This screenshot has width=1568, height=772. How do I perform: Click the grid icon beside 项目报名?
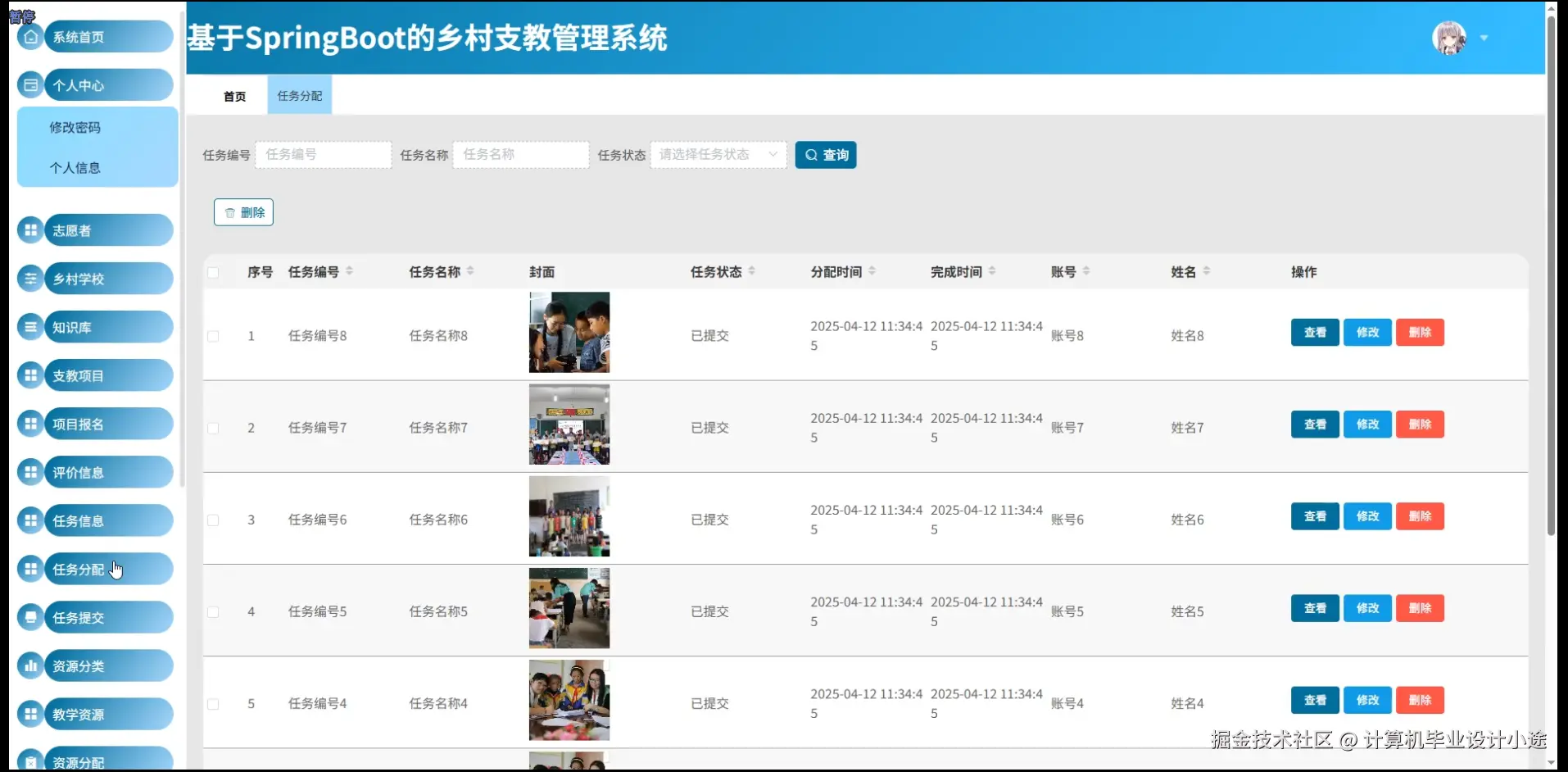(x=30, y=424)
